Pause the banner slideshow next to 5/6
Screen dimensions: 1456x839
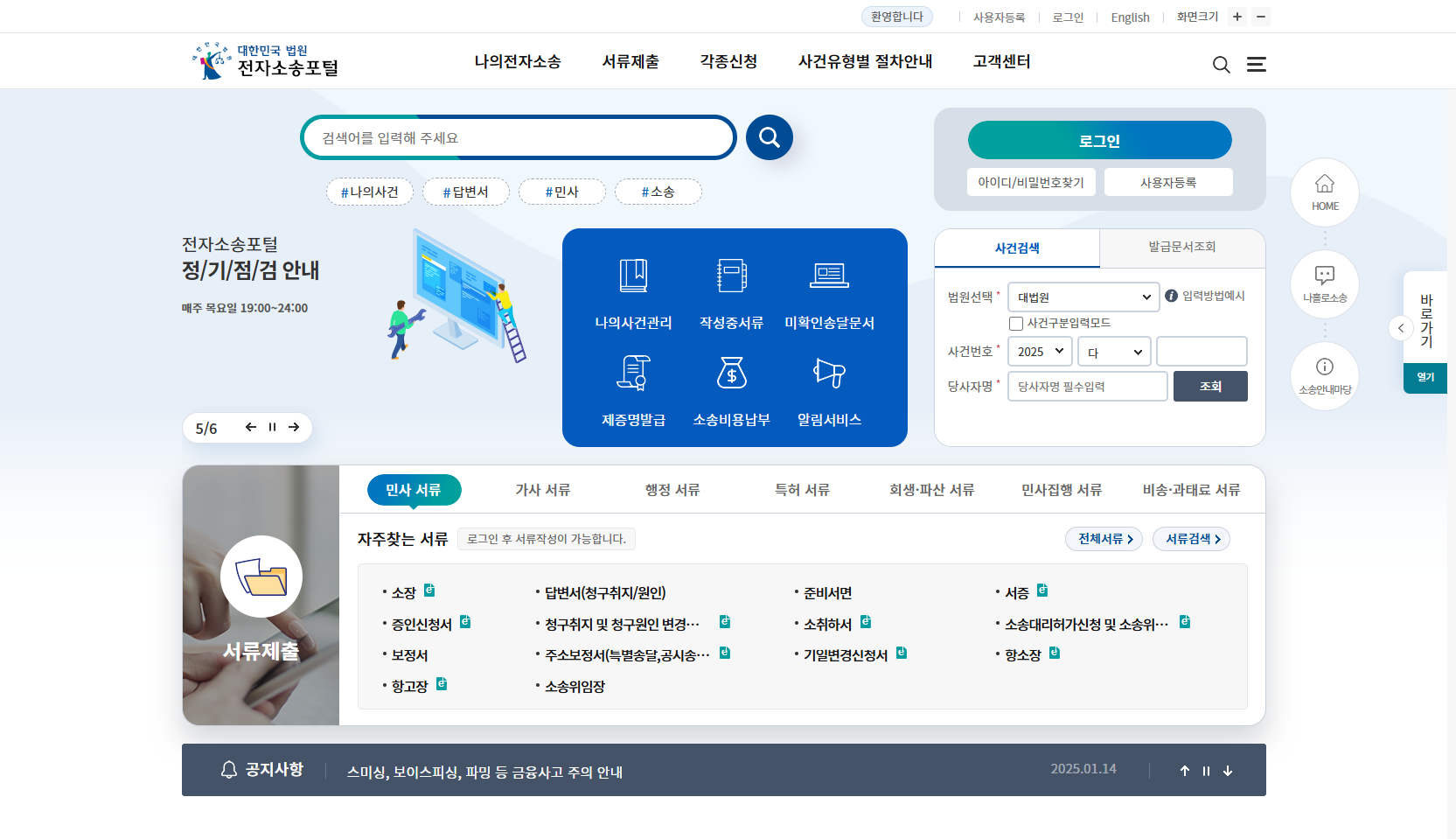coord(272,427)
